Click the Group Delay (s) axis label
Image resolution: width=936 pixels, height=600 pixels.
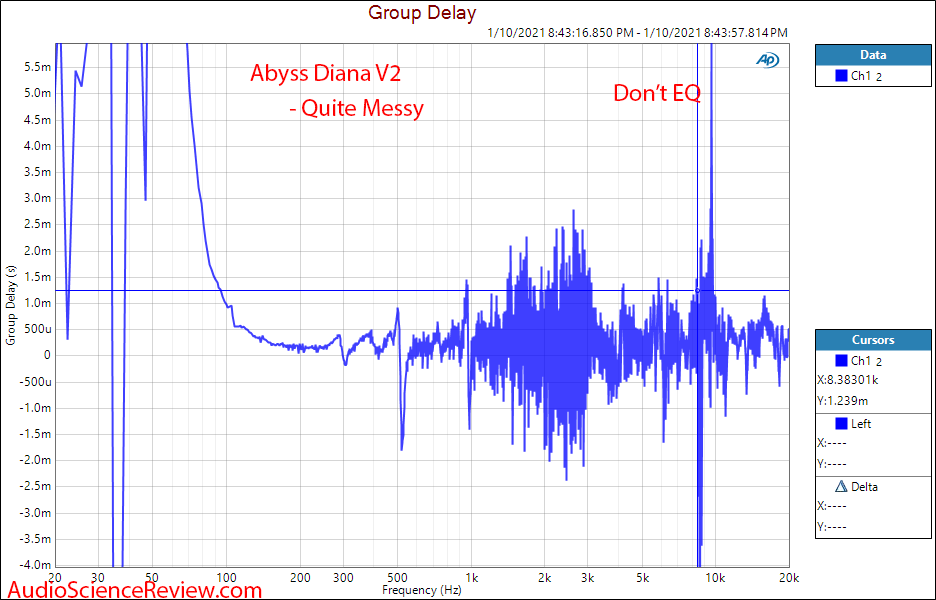(11, 305)
